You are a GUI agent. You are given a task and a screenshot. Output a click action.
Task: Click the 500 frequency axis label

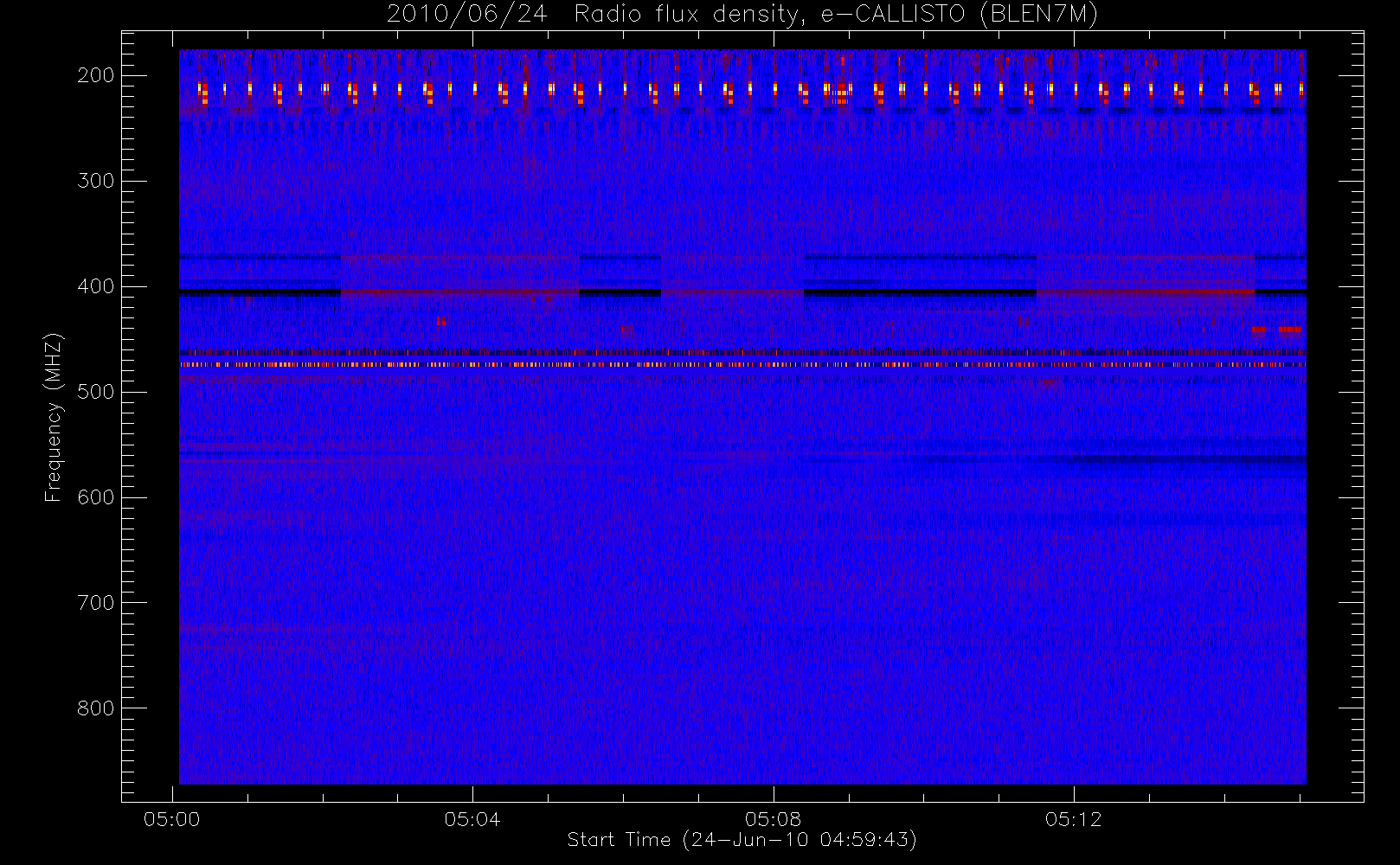[96, 392]
